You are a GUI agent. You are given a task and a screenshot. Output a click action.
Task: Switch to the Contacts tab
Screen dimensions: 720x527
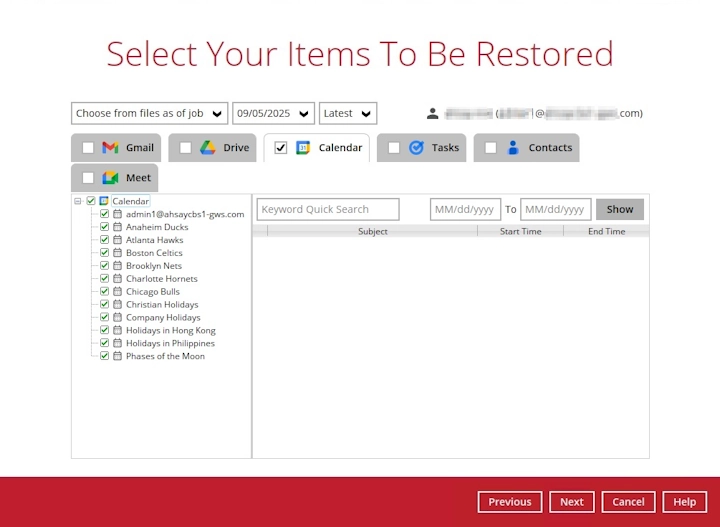[550, 148]
